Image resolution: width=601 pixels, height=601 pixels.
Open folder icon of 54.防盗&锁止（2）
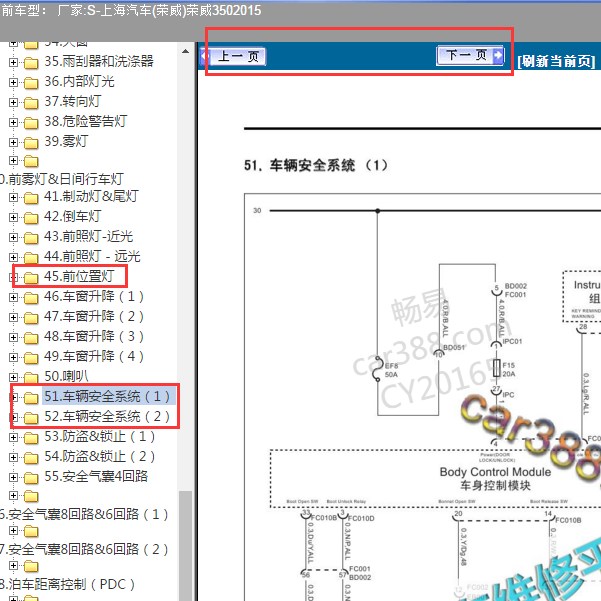click(x=31, y=457)
